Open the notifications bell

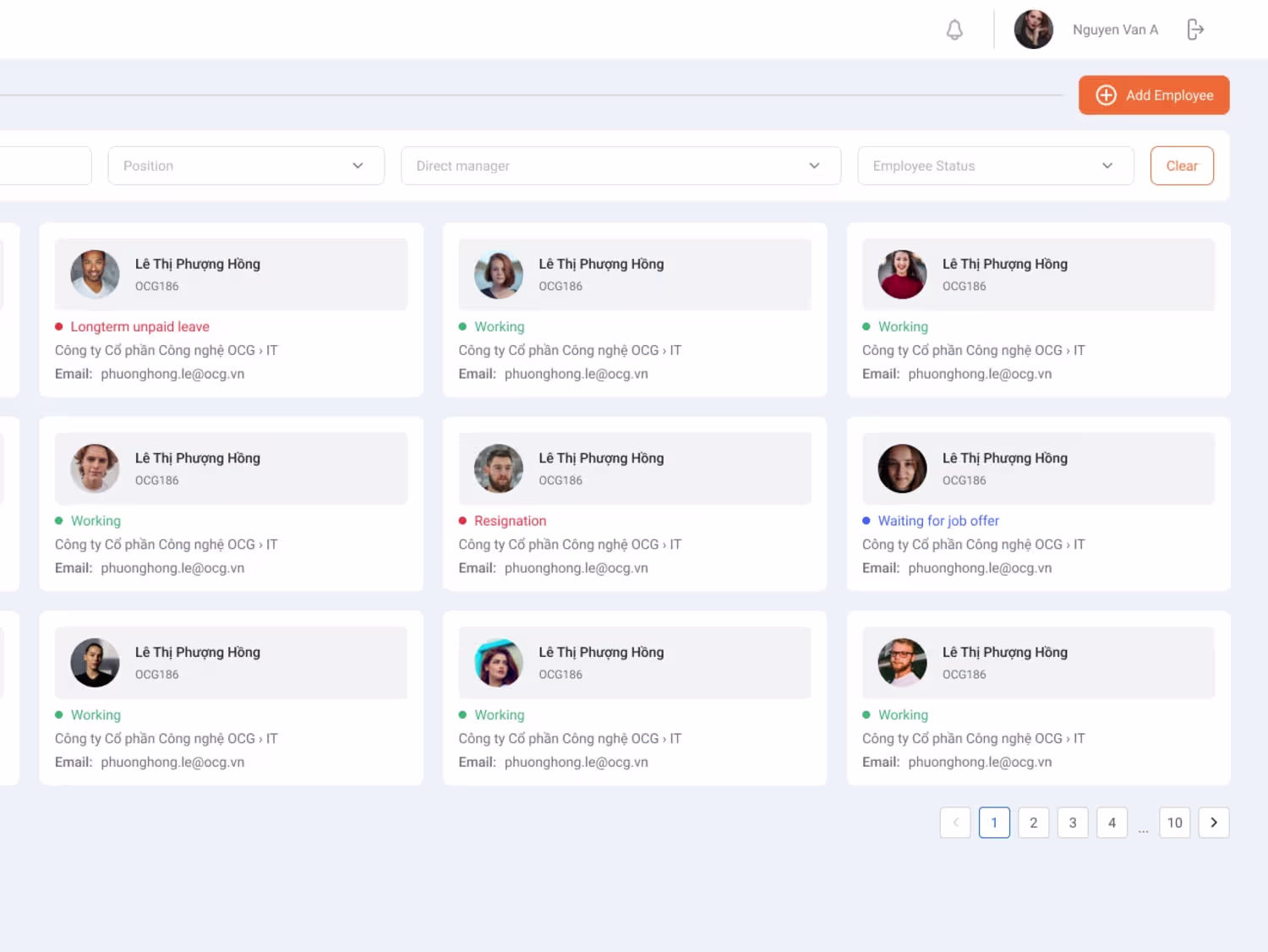[x=954, y=30]
